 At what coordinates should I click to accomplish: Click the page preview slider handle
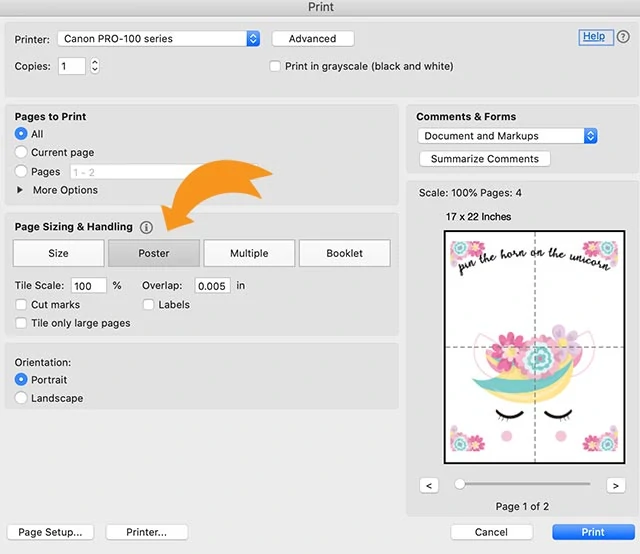pyautogui.click(x=460, y=484)
